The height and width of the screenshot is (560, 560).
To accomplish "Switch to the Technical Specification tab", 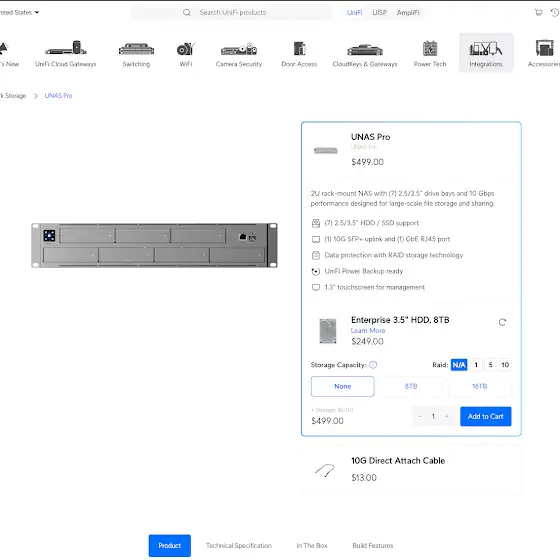I will (x=239, y=545).
